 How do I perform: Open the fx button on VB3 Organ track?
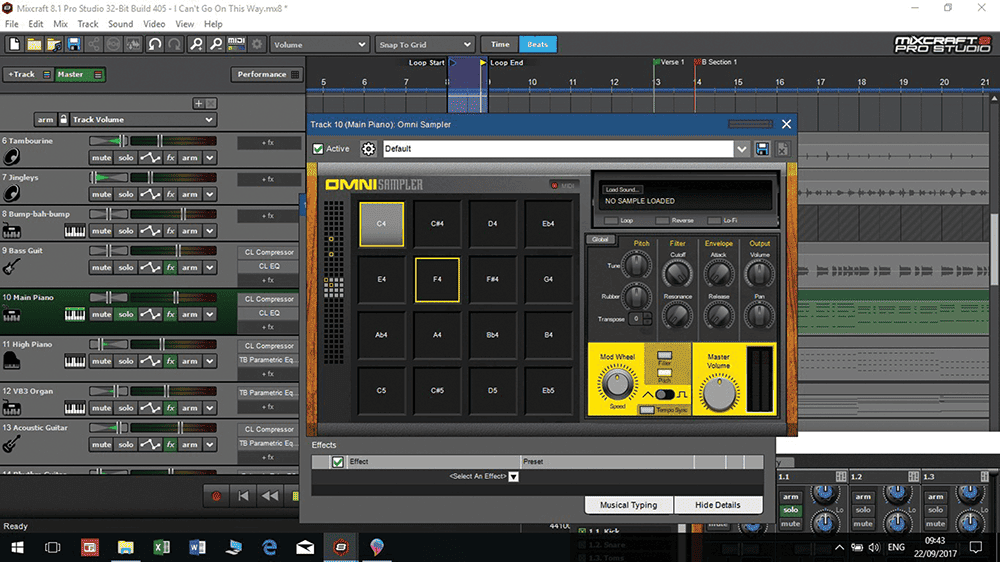tap(170, 408)
